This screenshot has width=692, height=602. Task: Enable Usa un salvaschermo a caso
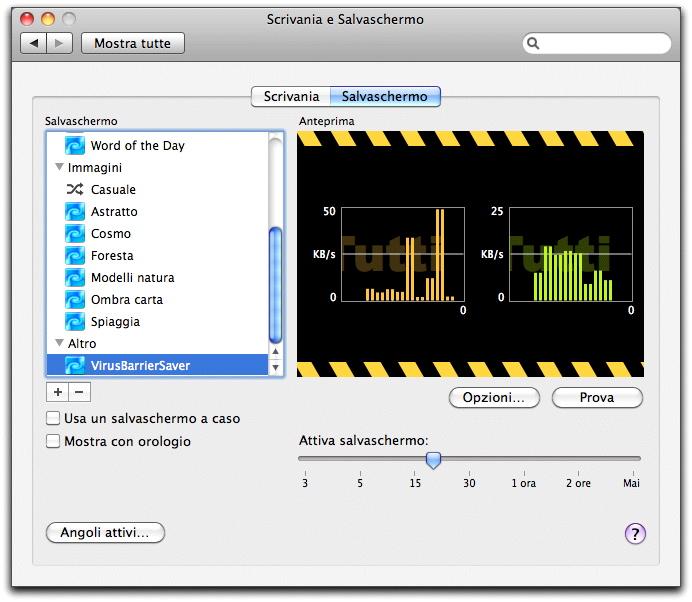(x=53, y=418)
